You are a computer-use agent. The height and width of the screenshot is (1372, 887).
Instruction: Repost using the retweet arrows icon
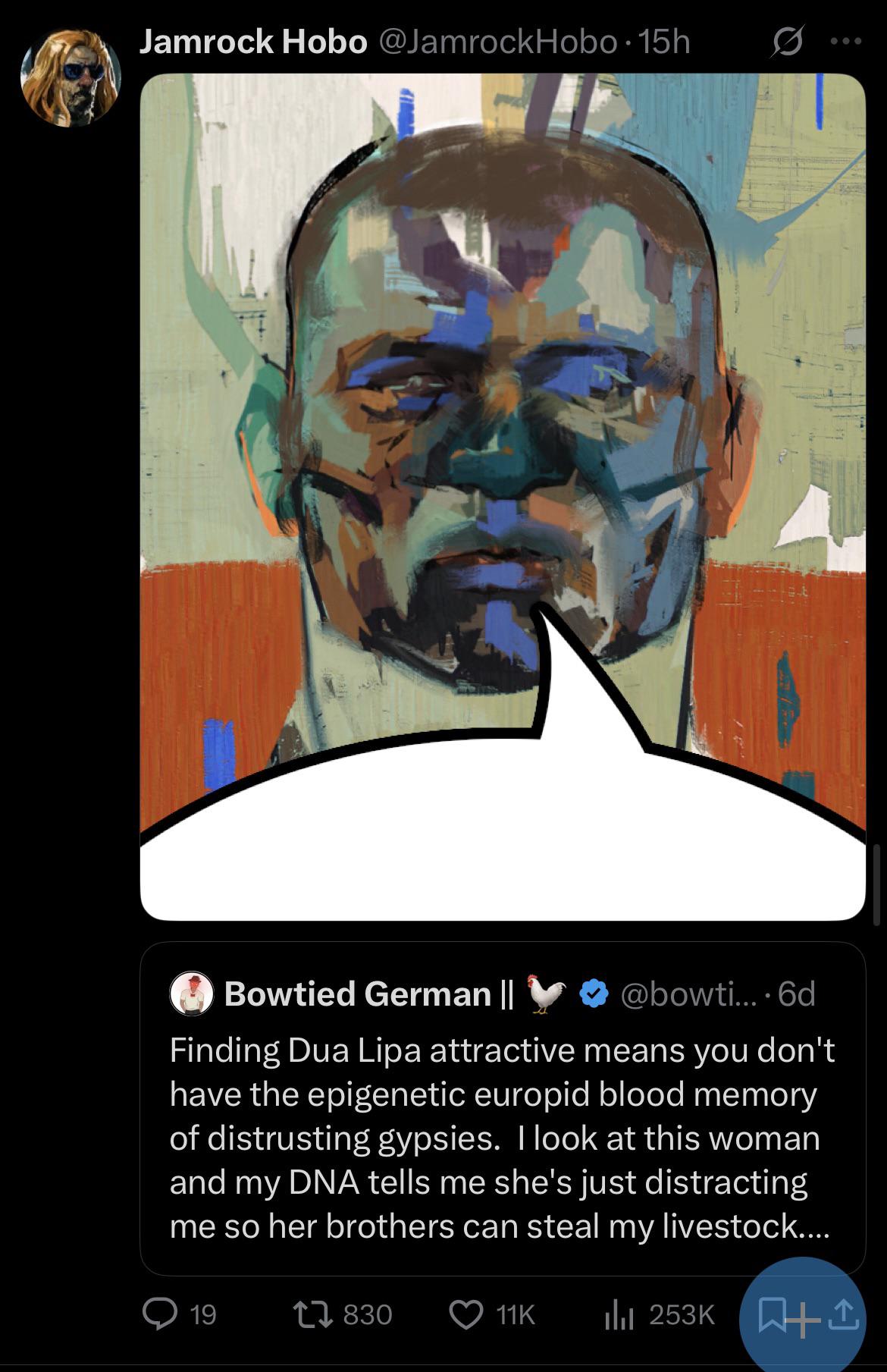tap(312, 1314)
